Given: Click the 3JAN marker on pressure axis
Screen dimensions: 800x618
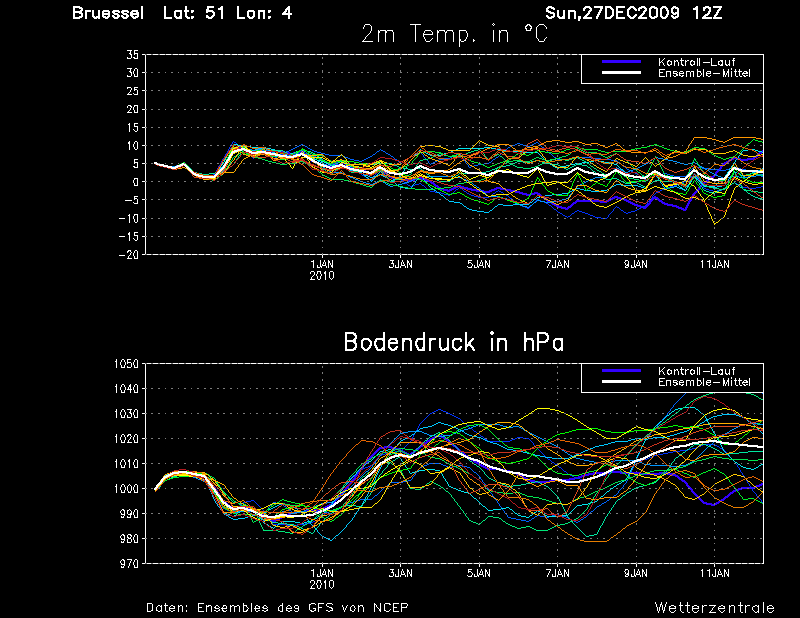Looking at the screenshot, I should 401,573.
